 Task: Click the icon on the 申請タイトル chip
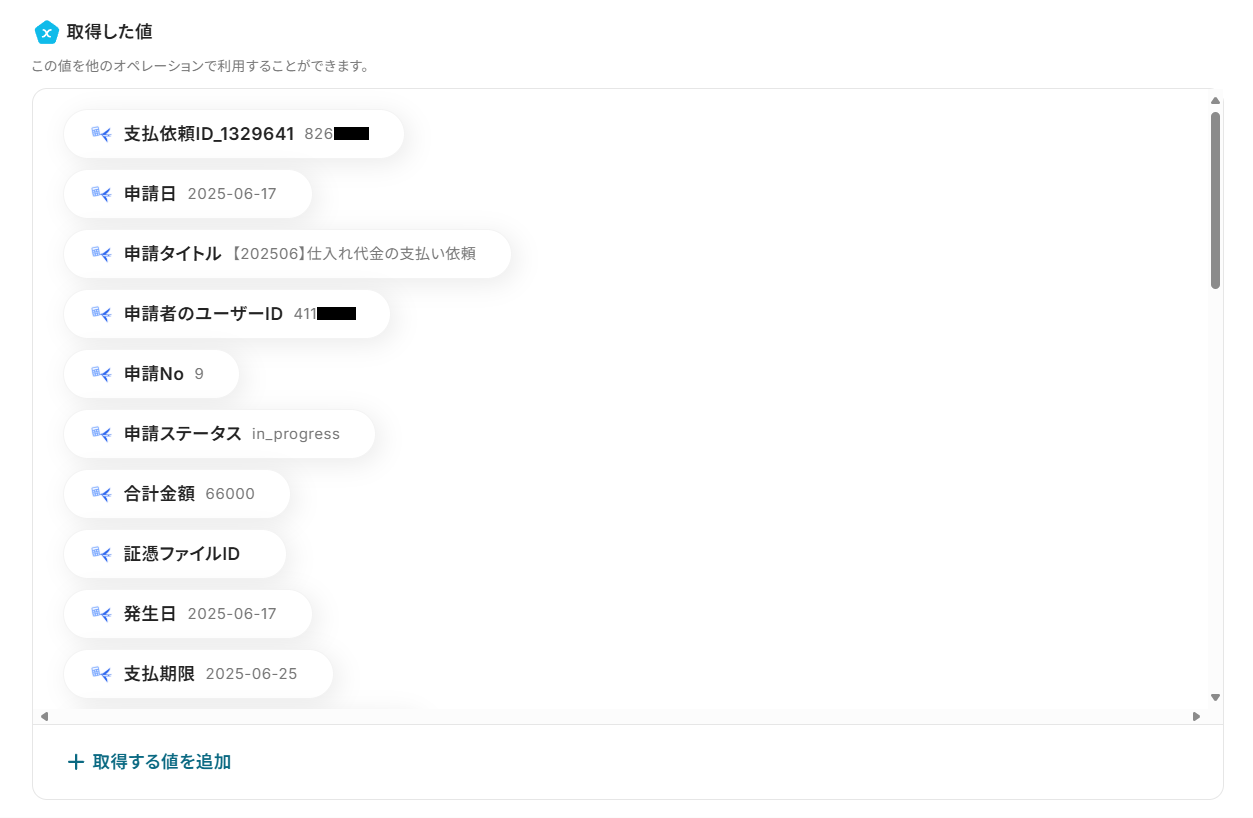(x=101, y=254)
